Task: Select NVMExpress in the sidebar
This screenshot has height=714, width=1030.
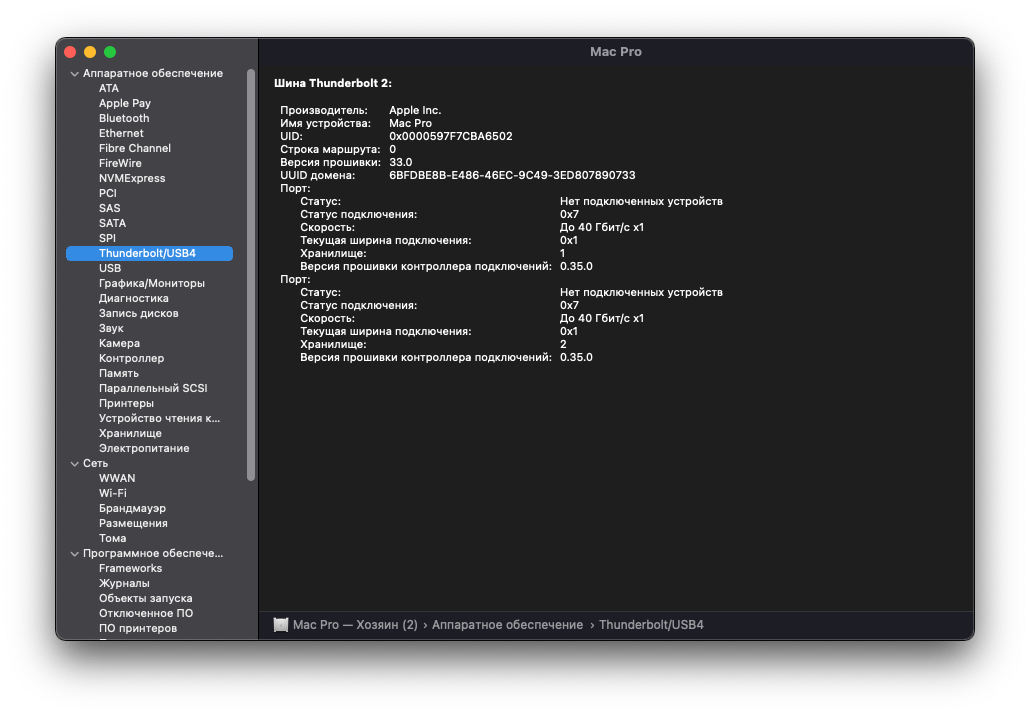Action: [132, 178]
